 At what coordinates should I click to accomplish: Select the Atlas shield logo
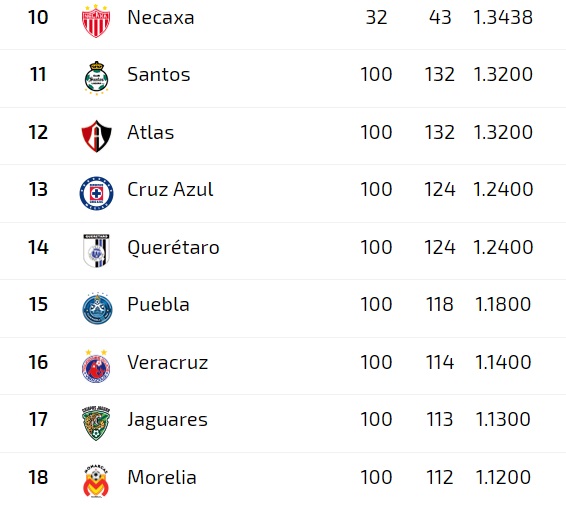[96, 136]
